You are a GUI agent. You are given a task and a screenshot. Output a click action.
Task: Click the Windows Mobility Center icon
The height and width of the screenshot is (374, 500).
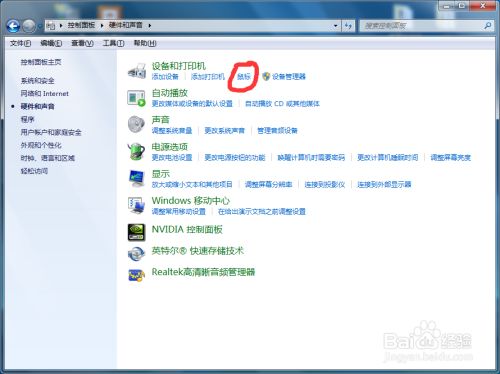click(136, 205)
